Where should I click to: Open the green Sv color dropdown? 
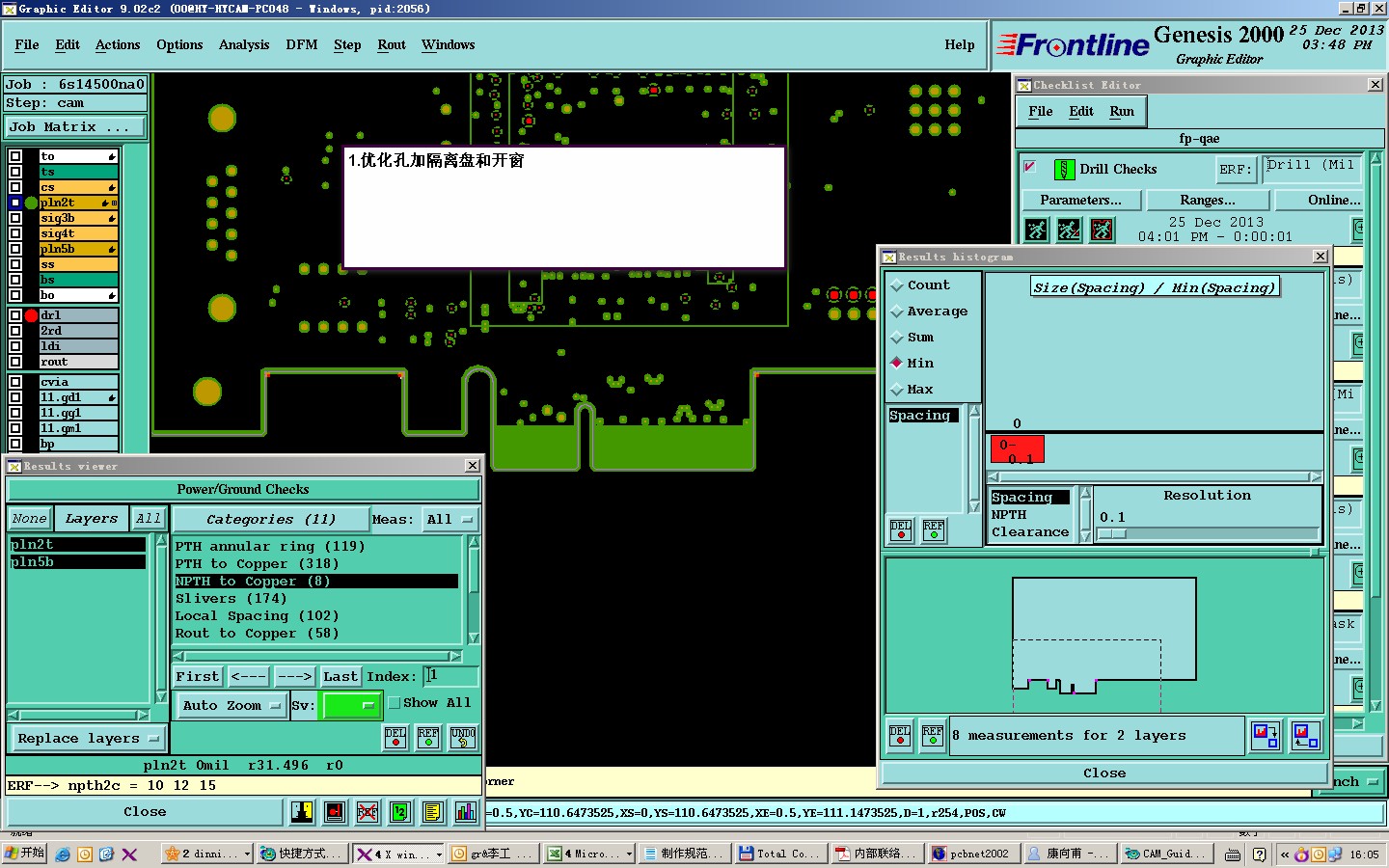tap(351, 706)
